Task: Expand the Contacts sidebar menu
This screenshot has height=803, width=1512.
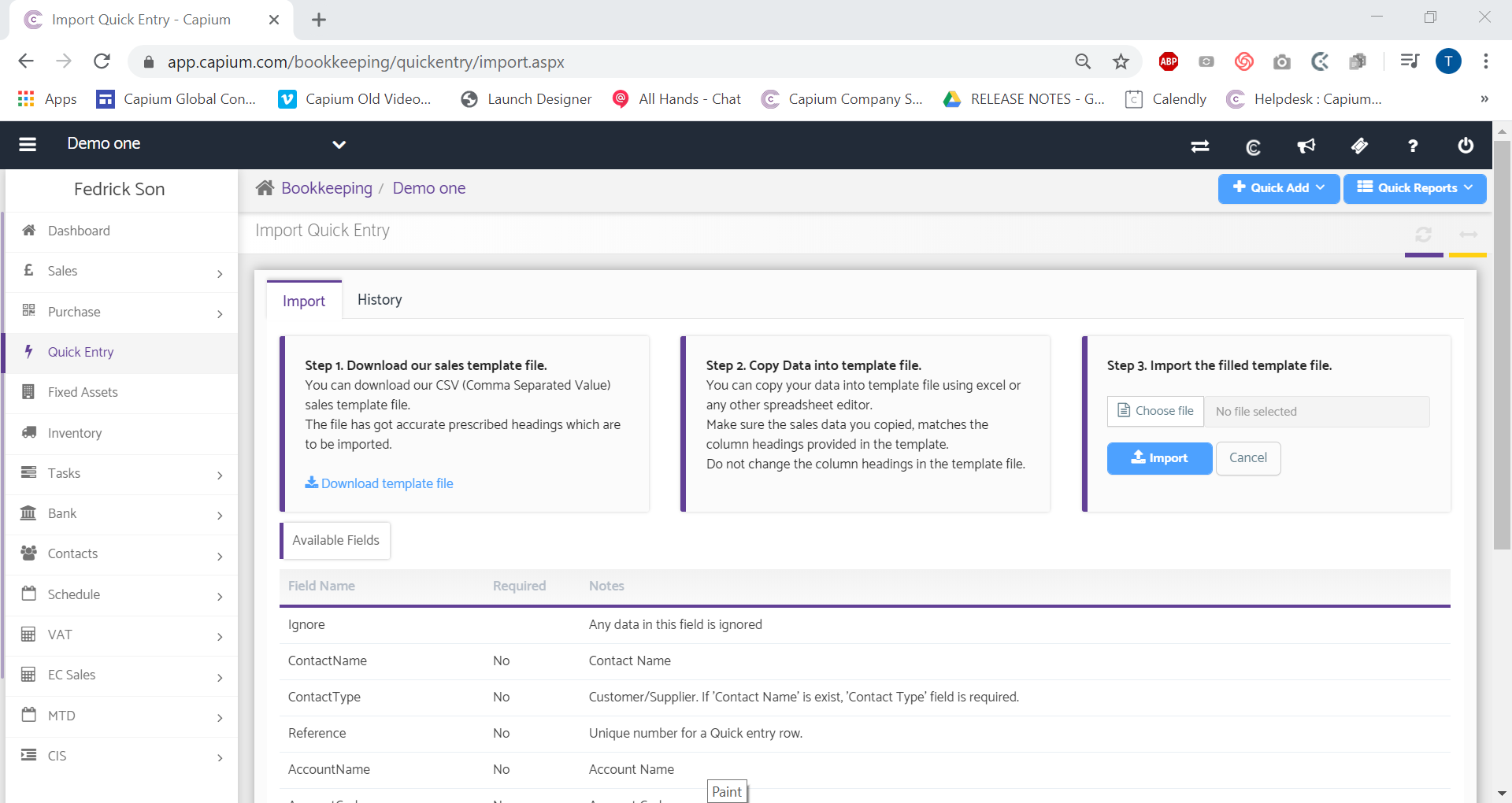Action: click(x=122, y=554)
